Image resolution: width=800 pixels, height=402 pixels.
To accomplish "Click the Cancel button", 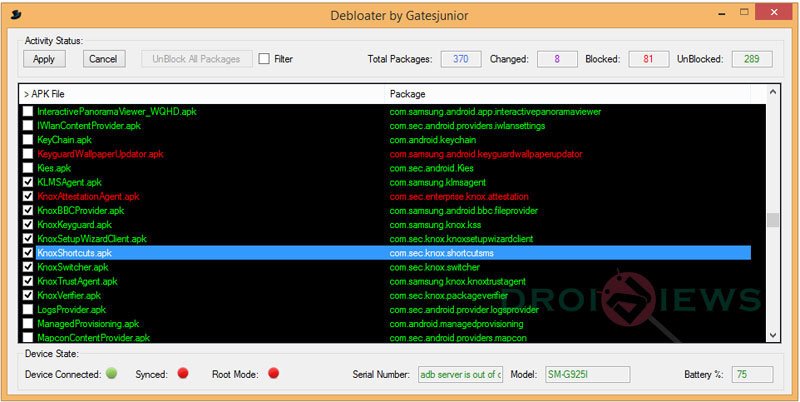I will coord(103,59).
